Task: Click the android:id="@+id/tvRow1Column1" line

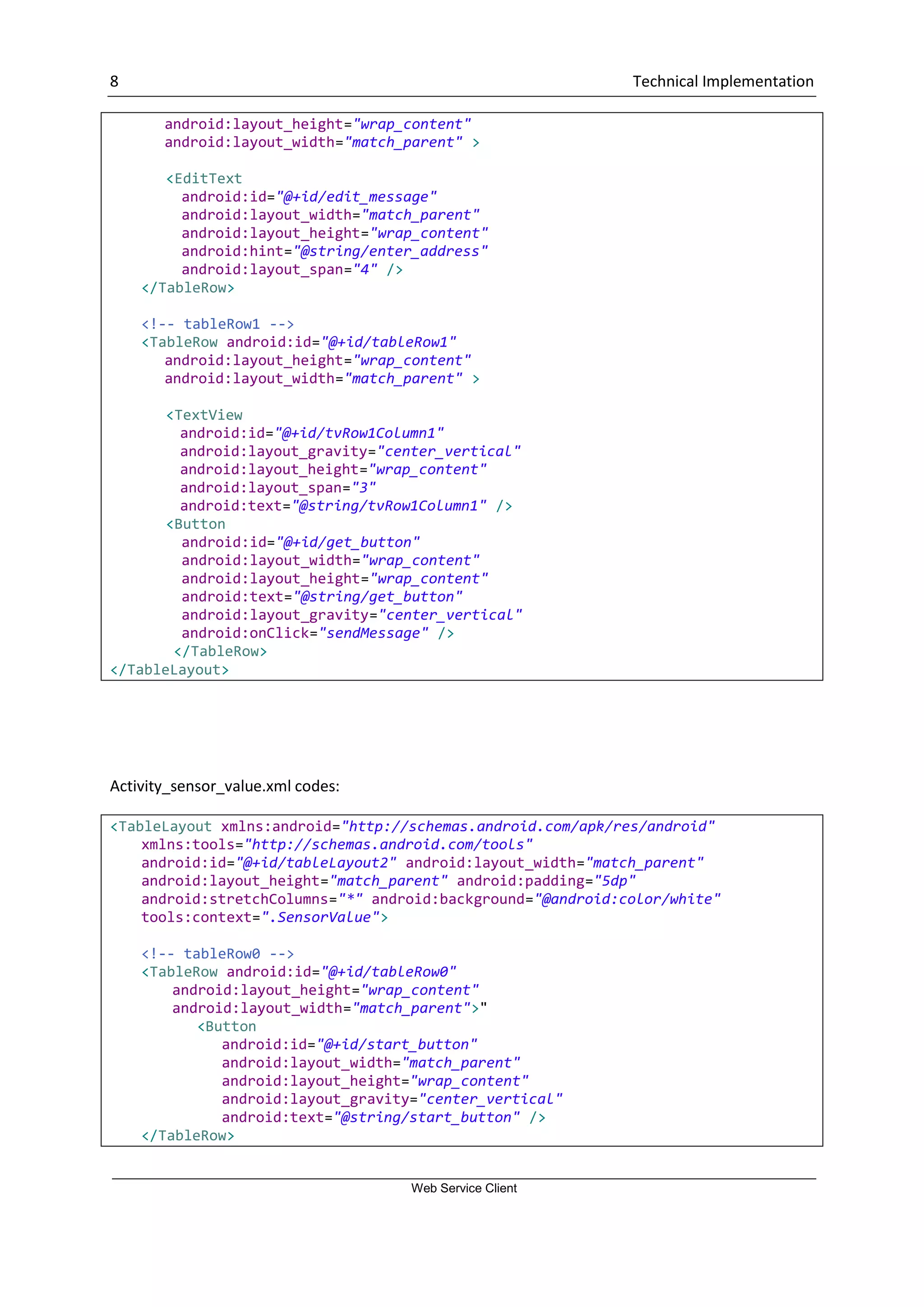Action: [x=312, y=433]
